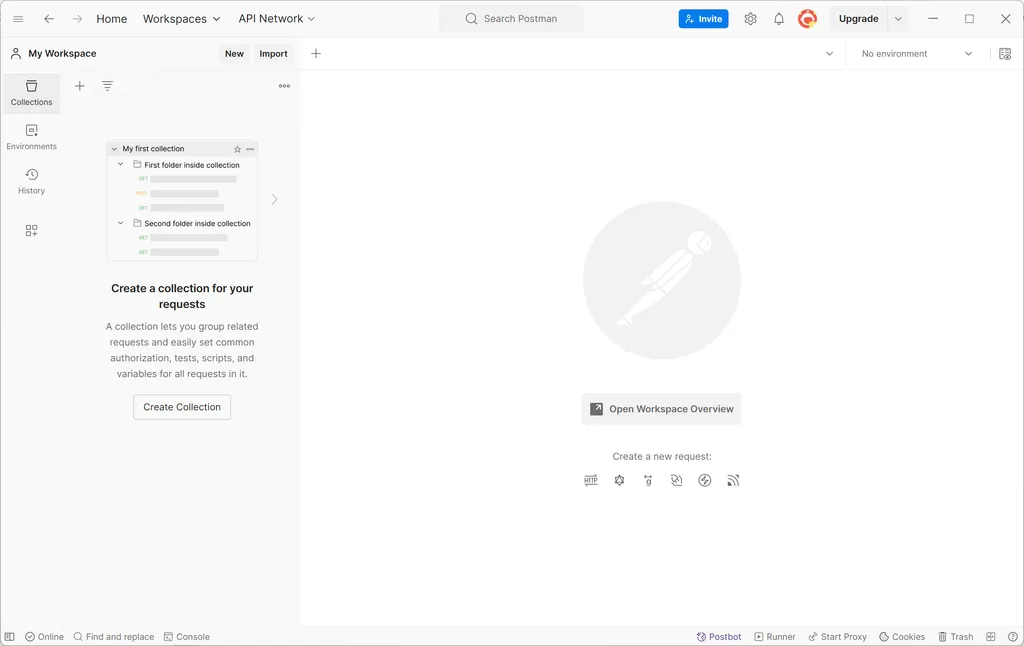Open the Trash
This screenshot has height=646, width=1024.
[956, 636]
